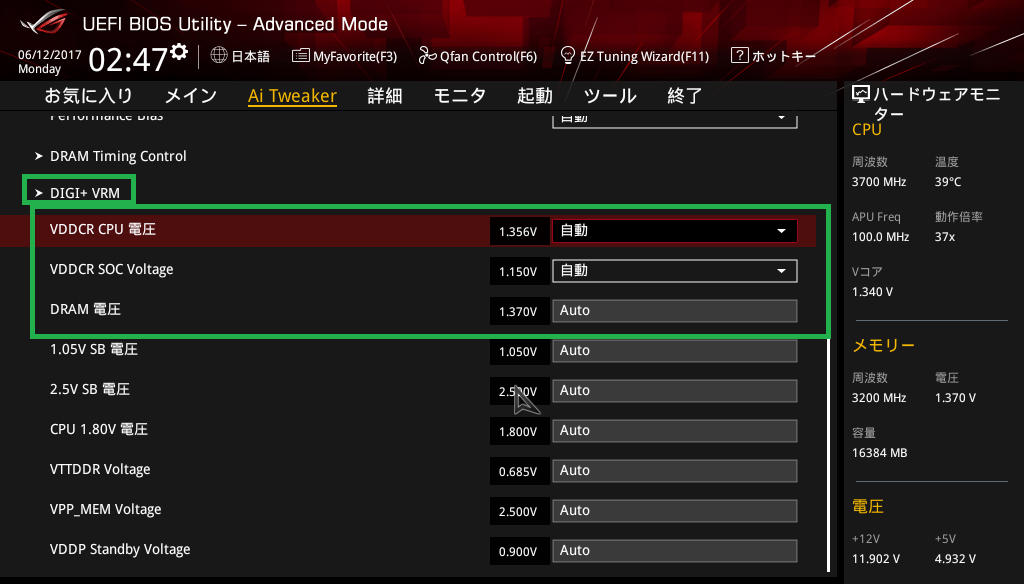Select 日本語 language button
The height and width of the screenshot is (584, 1024).
pyautogui.click(x=251, y=56)
